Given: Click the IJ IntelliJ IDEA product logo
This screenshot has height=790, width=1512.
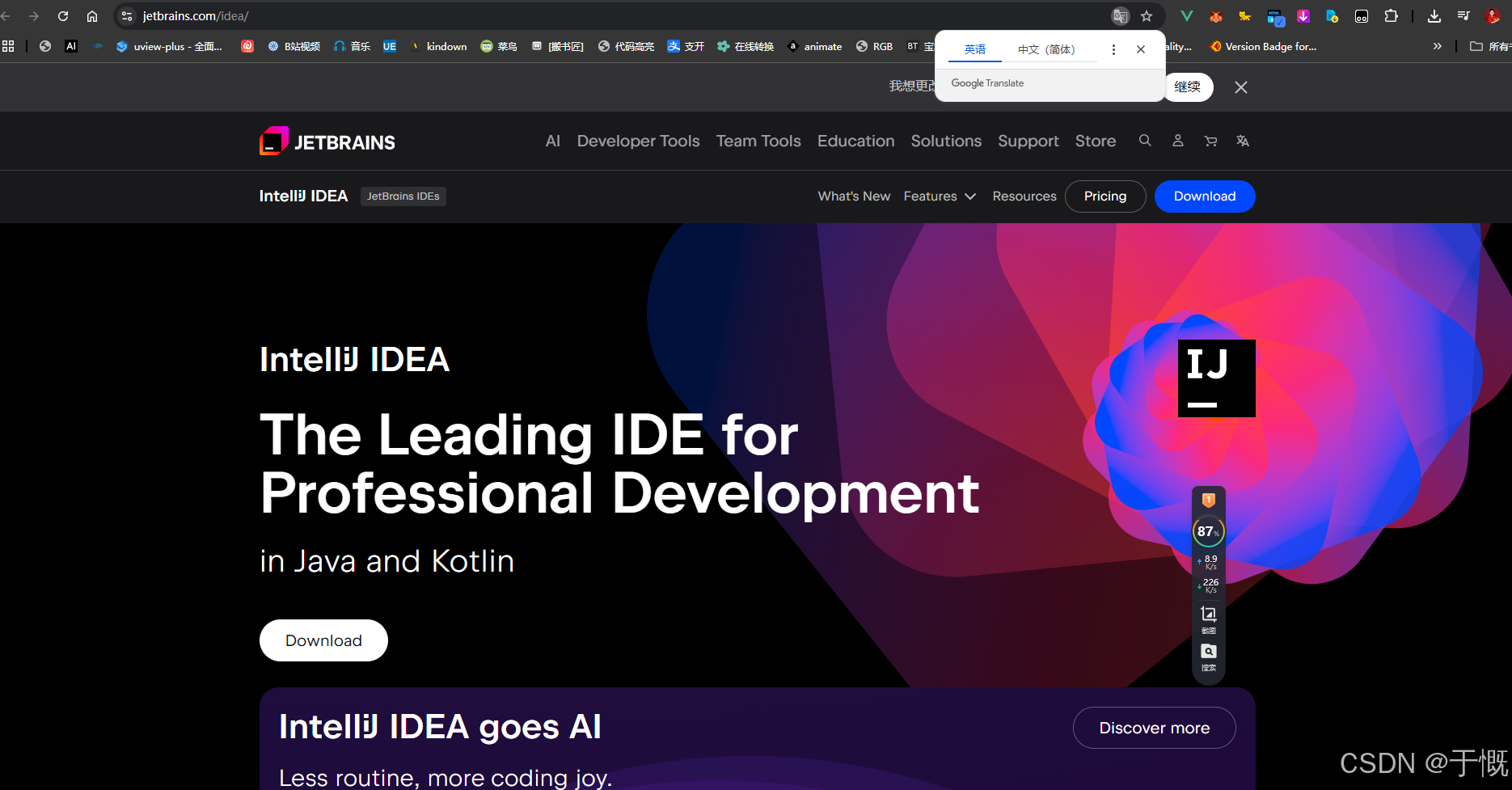Looking at the screenshot, I should pyautogui.click(x=1217, y=378).
